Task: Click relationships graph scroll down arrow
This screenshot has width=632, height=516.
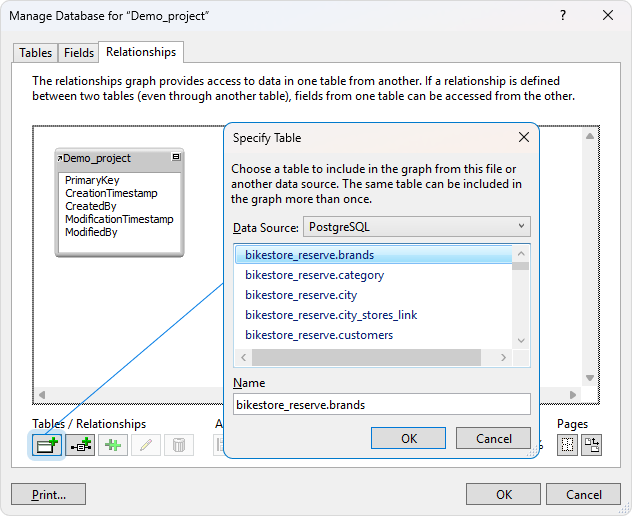Action: [590, 378]
